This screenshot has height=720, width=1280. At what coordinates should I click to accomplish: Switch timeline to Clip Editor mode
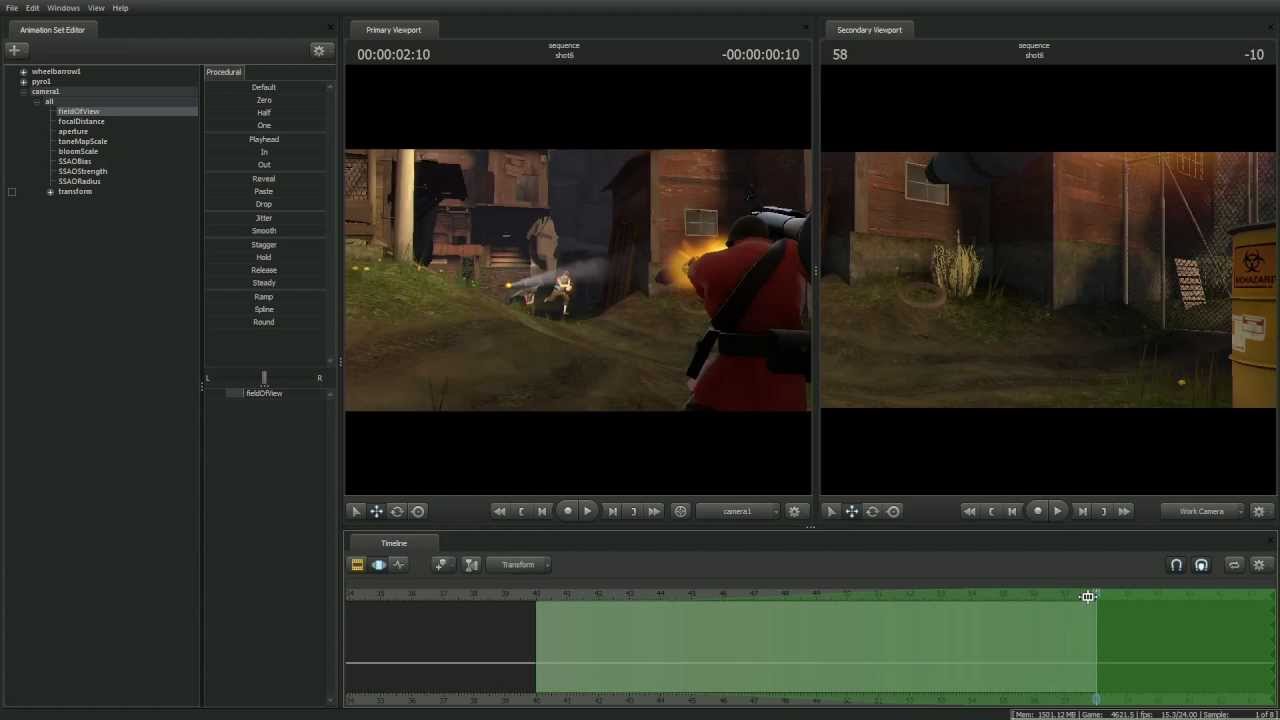[357, 565]
